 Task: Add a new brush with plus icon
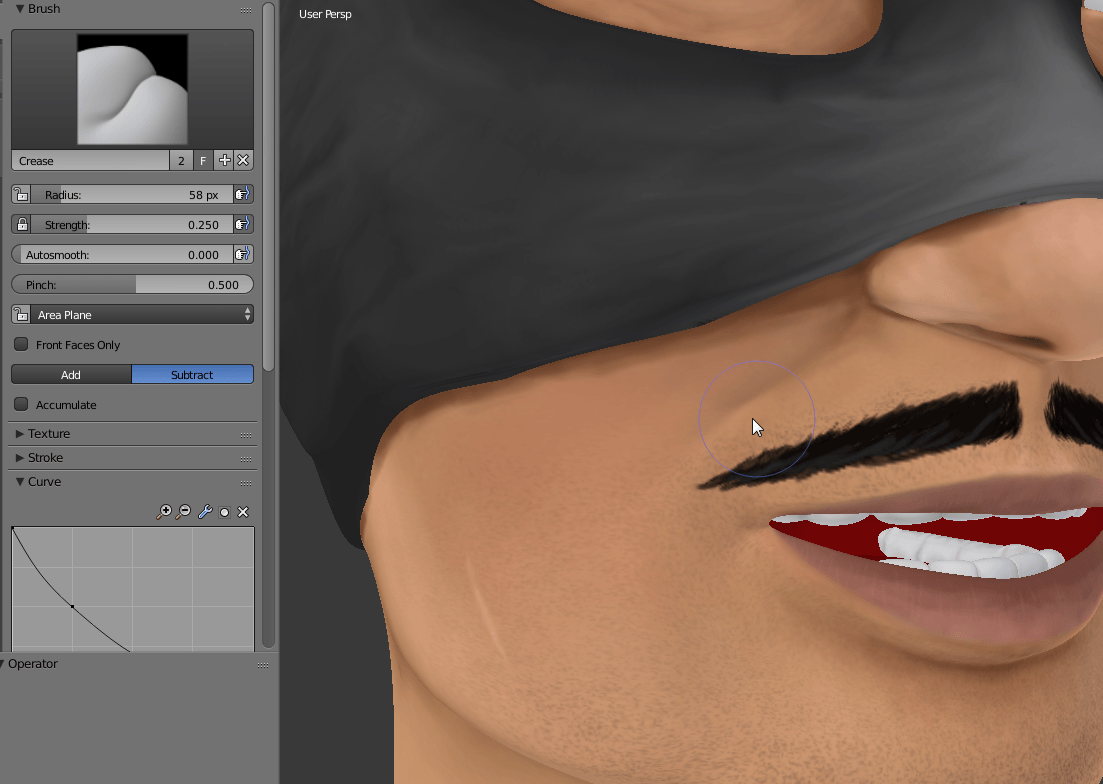click(224, 160)
